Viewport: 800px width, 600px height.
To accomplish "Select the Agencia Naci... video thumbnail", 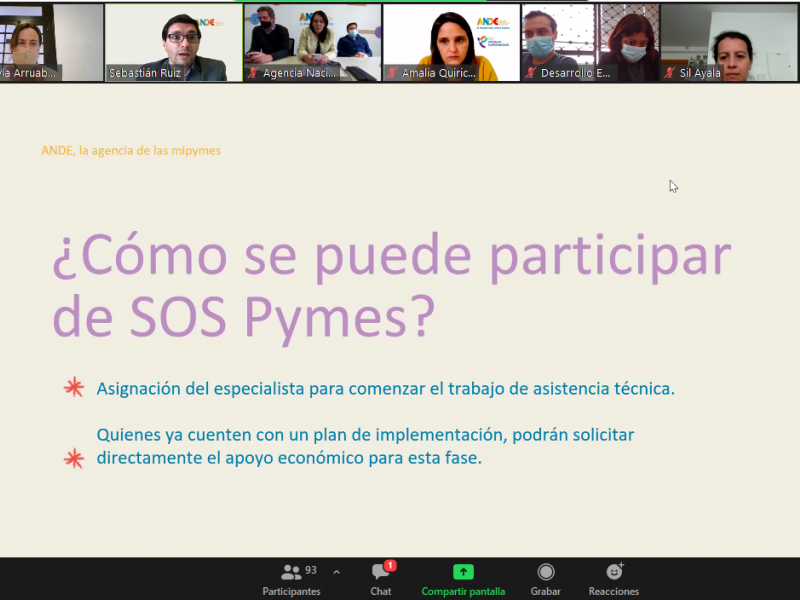I will click(313, 42).
